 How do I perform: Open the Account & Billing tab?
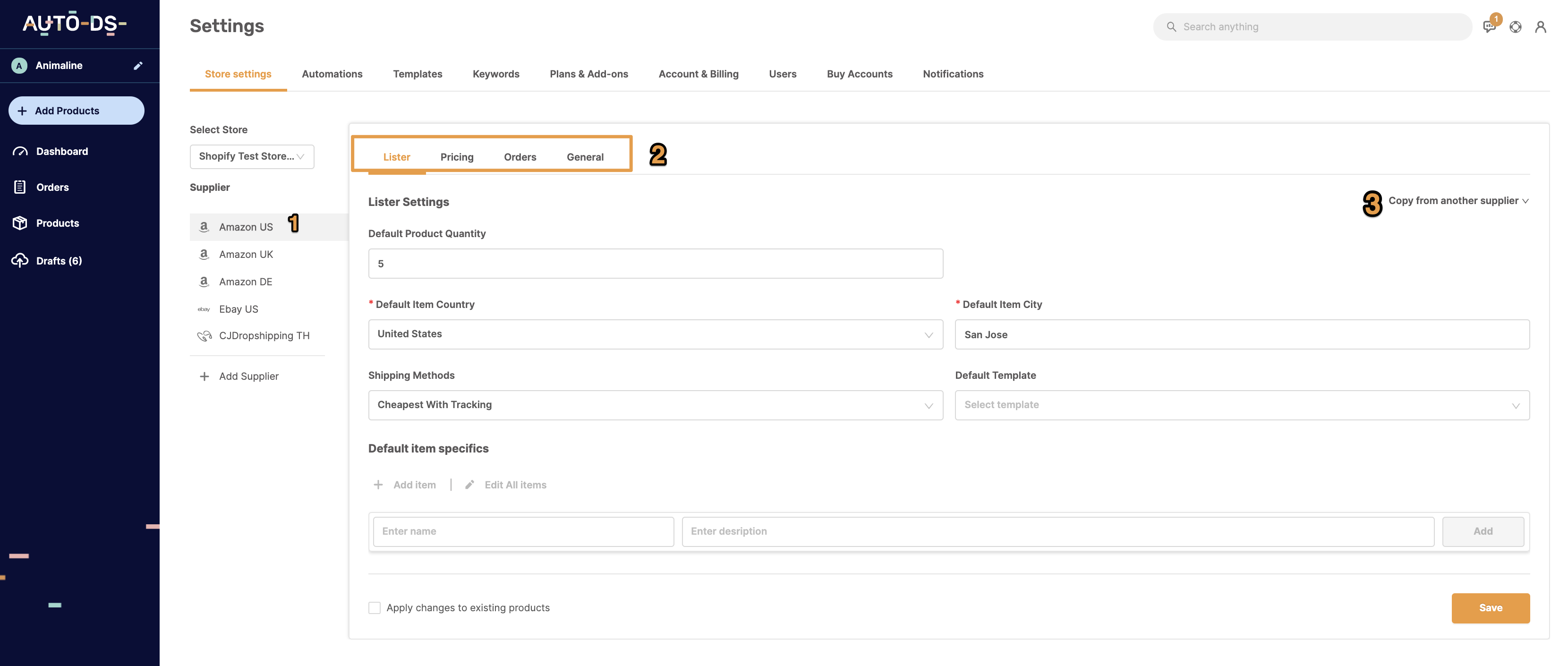point(698,74)
